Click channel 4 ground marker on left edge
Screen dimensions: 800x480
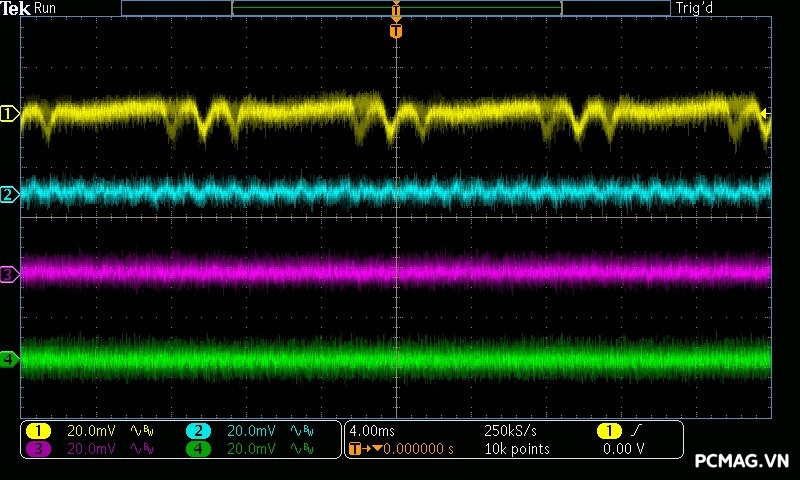coord(9,358)
